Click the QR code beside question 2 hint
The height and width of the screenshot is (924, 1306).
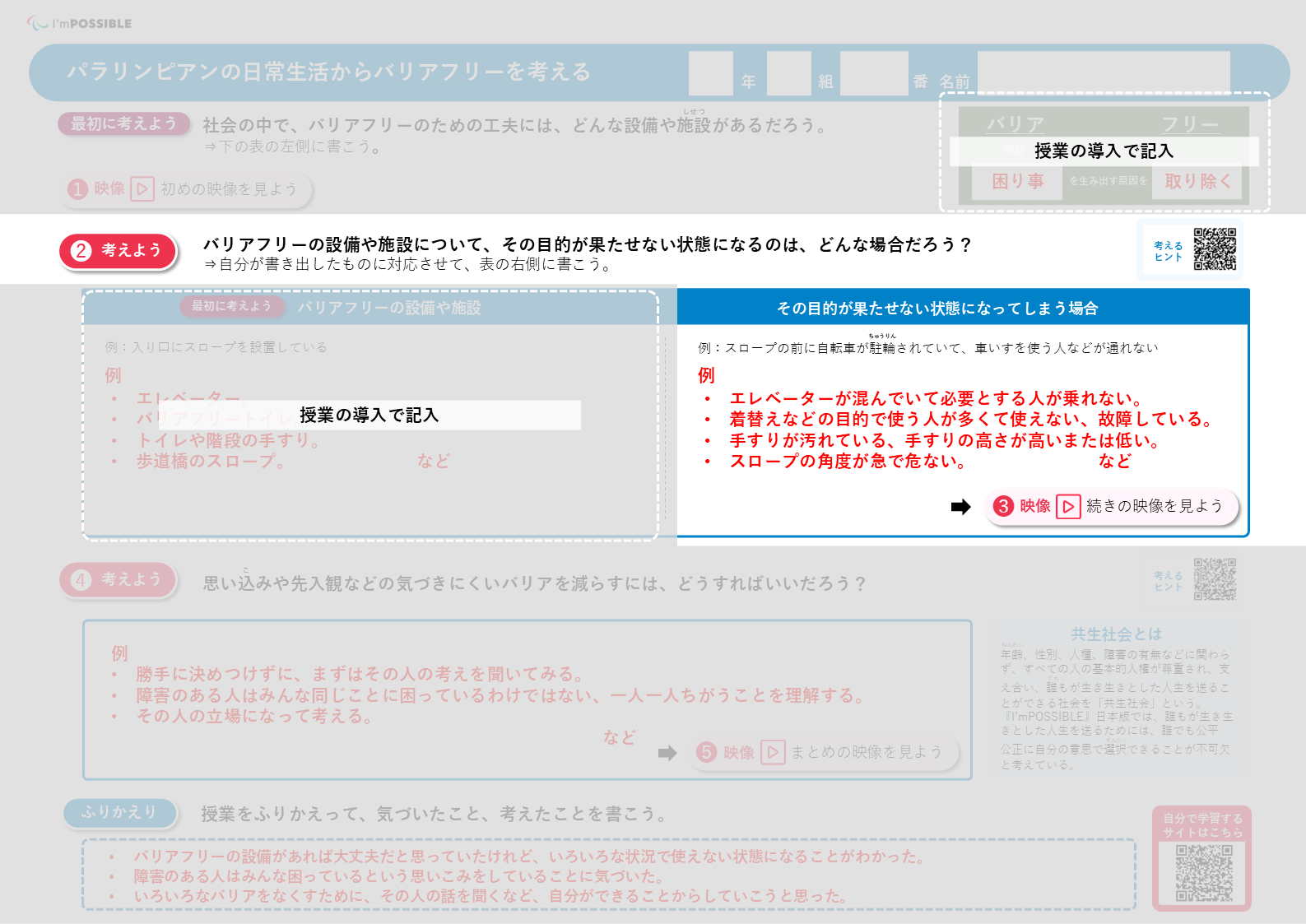(x=1215, y=249)
